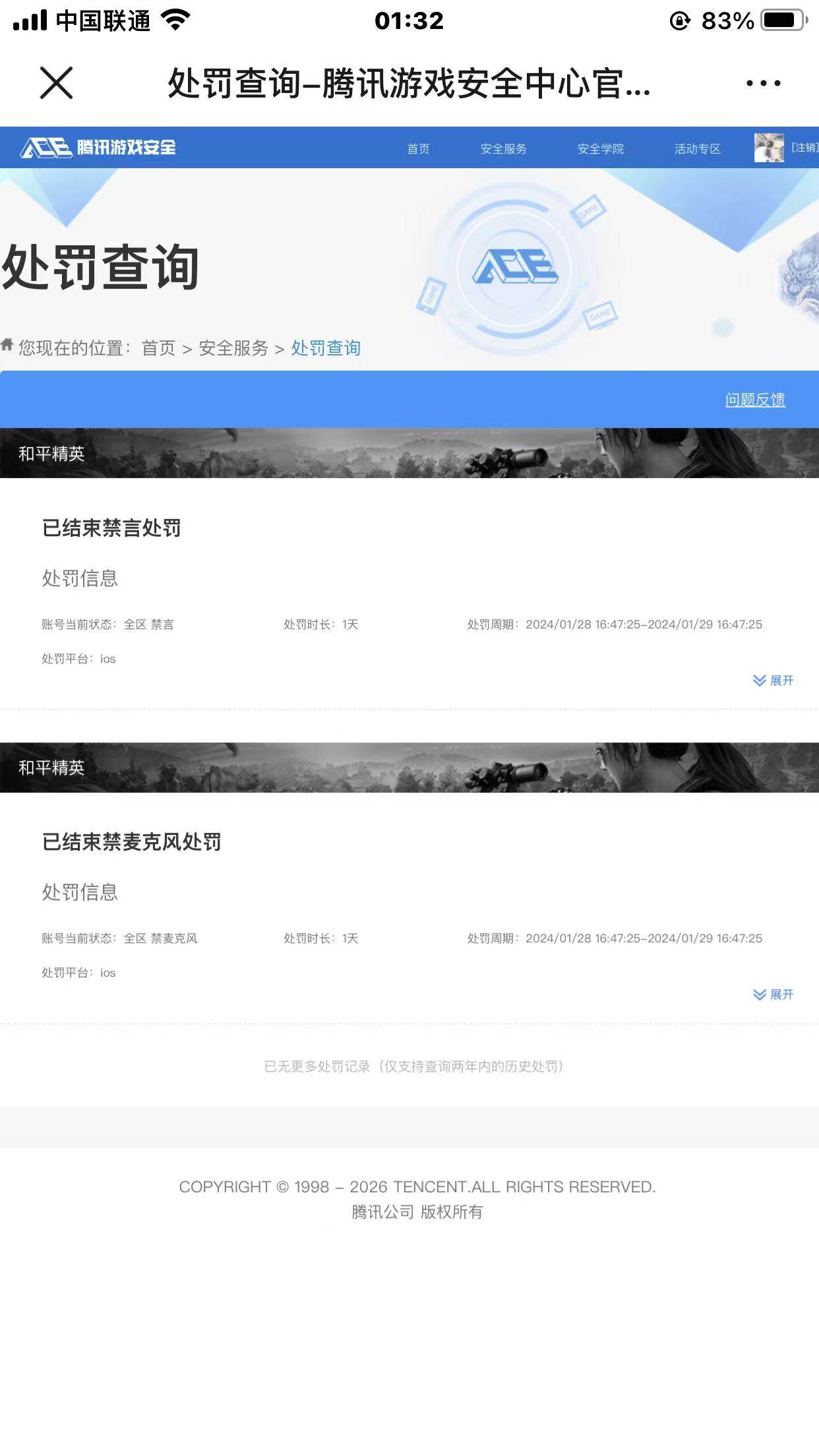
Task: Open the 活动专区 nav menu item
Action: coord(697,148)
